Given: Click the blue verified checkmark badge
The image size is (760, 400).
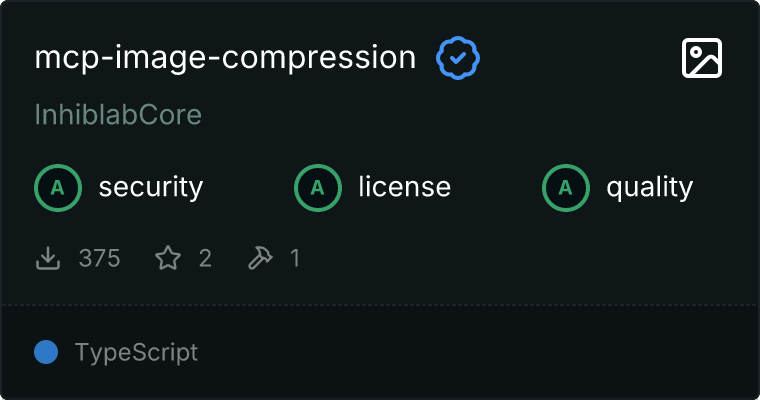Looking at the screenshot, I should (458, 59).
